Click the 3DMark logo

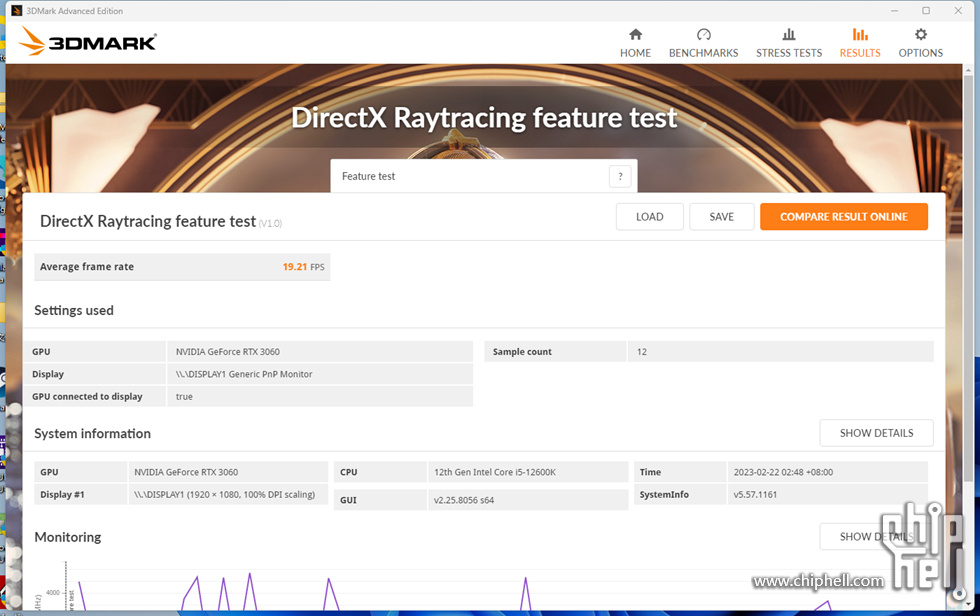pos(88,42)
